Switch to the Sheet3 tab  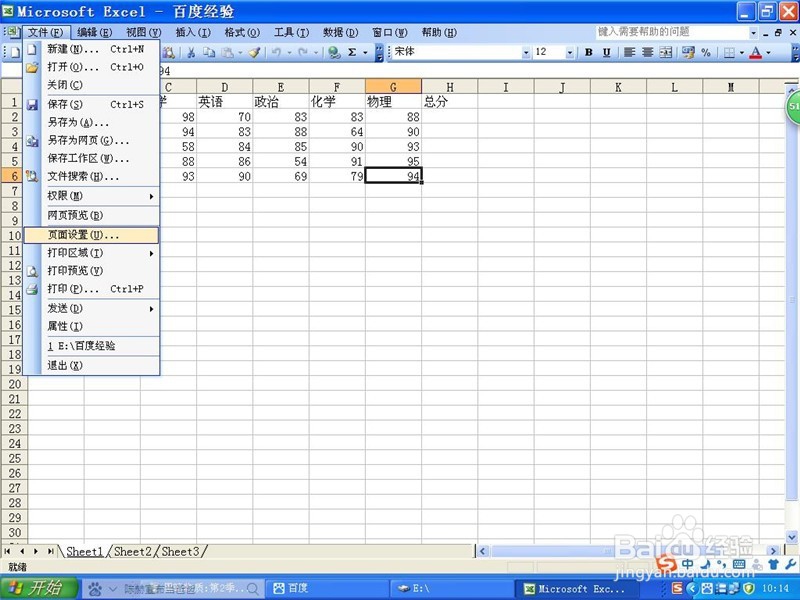click(180, 552)
